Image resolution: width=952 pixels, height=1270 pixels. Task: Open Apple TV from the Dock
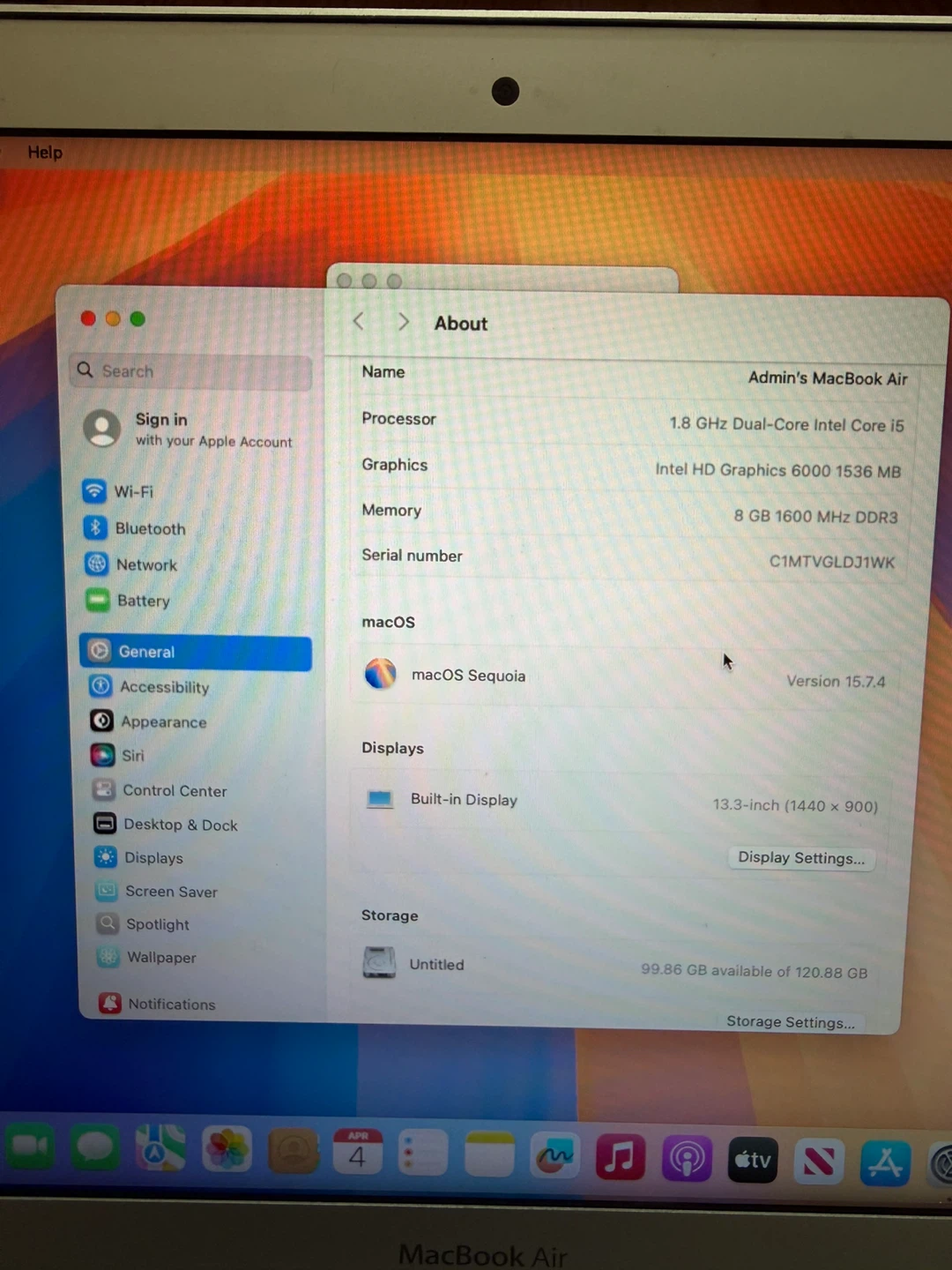tap(753, 1160)
